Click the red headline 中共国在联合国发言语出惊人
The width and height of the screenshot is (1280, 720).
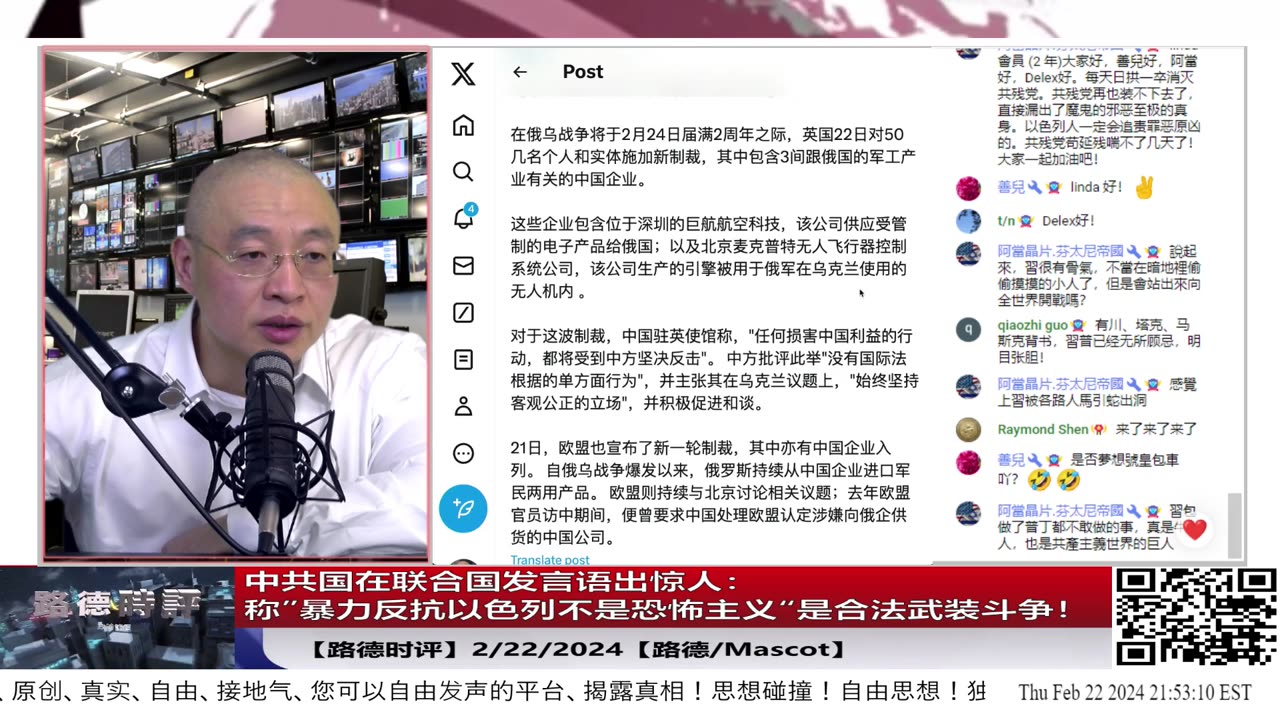[x=491, y=582]
